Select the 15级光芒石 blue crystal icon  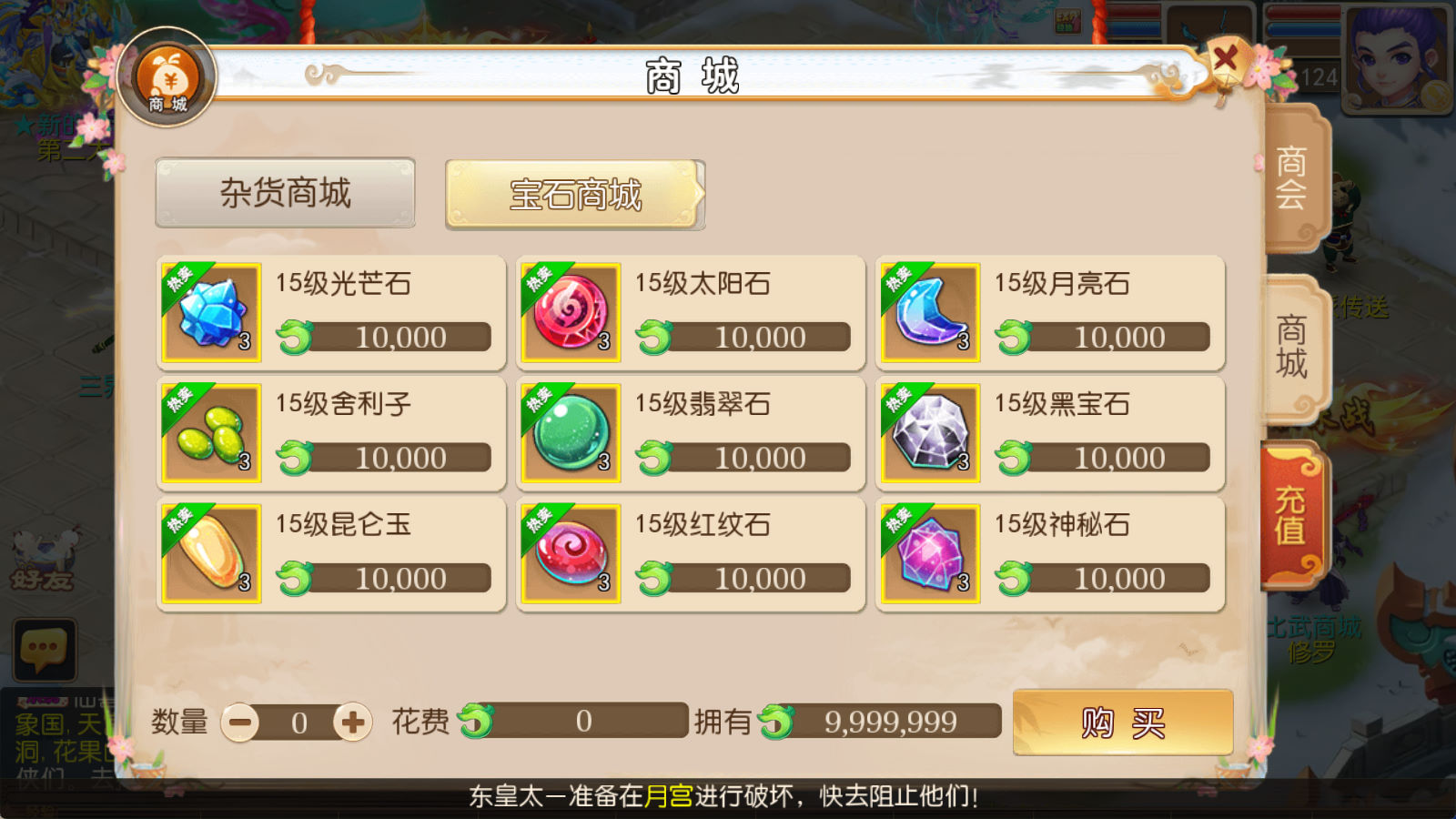click(211, 312)
